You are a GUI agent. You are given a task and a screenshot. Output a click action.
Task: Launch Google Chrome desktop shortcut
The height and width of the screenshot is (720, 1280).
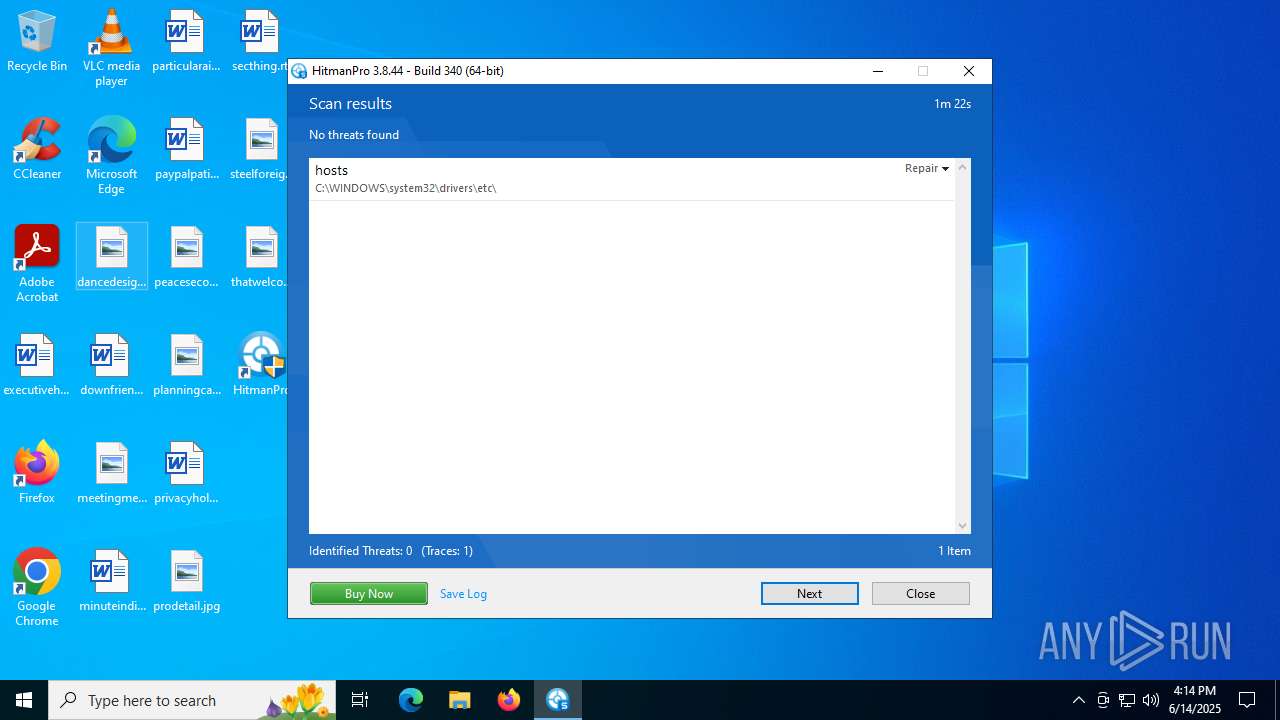[37, 588]
